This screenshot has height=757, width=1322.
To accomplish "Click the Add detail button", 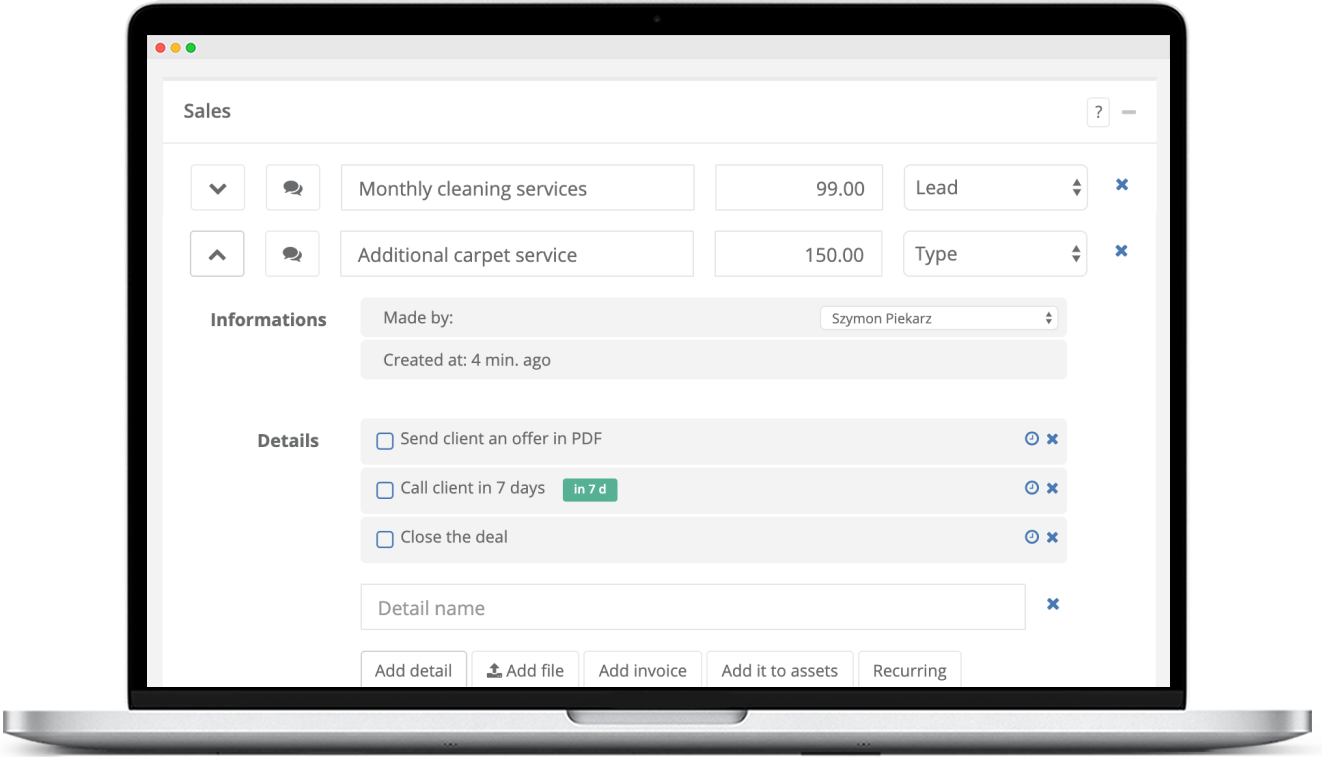I will [x=414, y=670].
